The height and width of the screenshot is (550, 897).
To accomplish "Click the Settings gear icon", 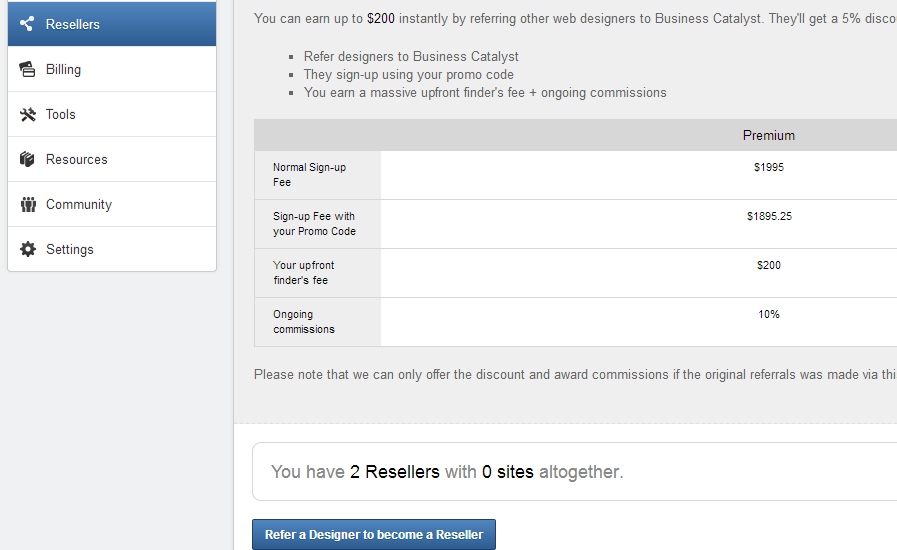I will [x=28, y=249].
